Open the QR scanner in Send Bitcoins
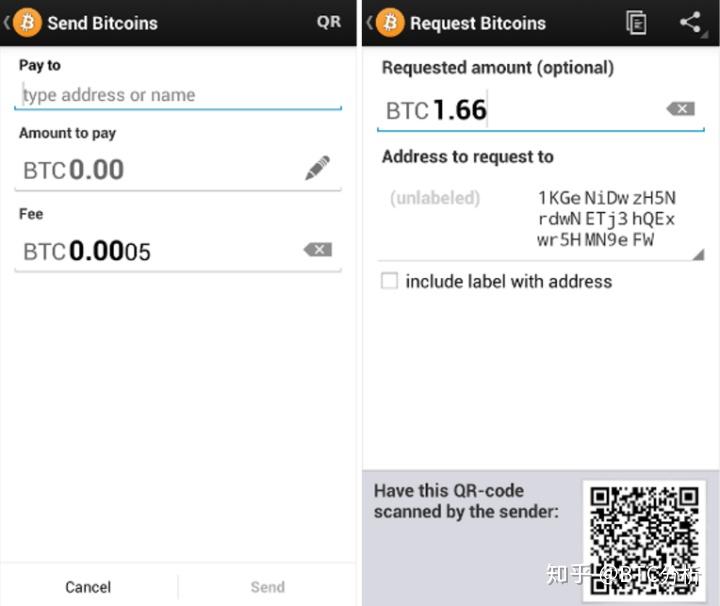The width and height of the screenshot is (720, 606). [x=328, y=22]
